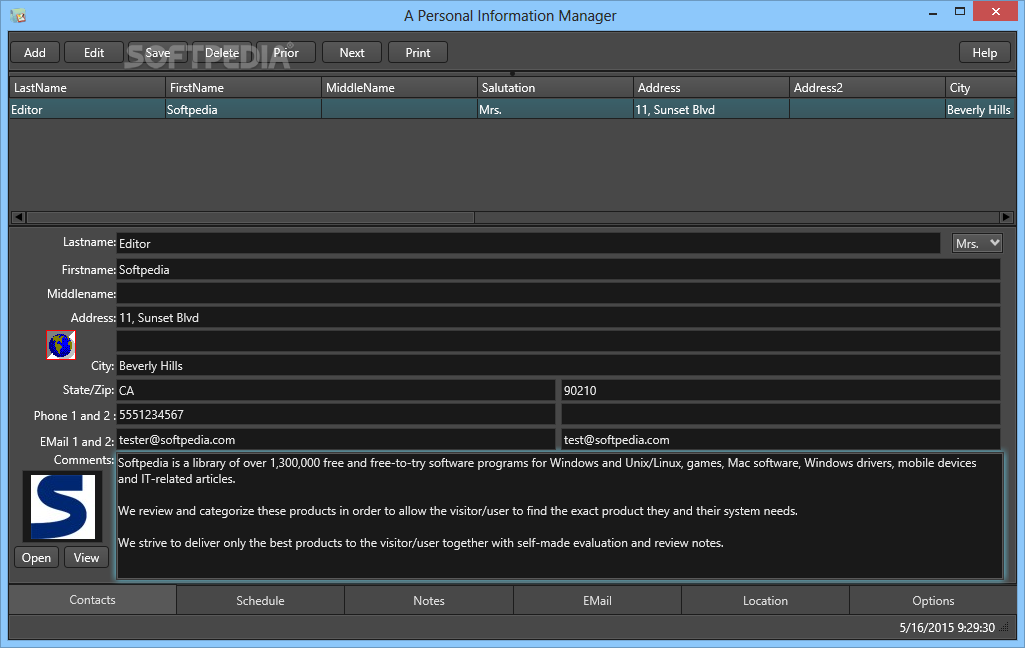Minimize the Personal Information Manager window
This screenshot has width=1025, height=648.
[x=933, y=12]
